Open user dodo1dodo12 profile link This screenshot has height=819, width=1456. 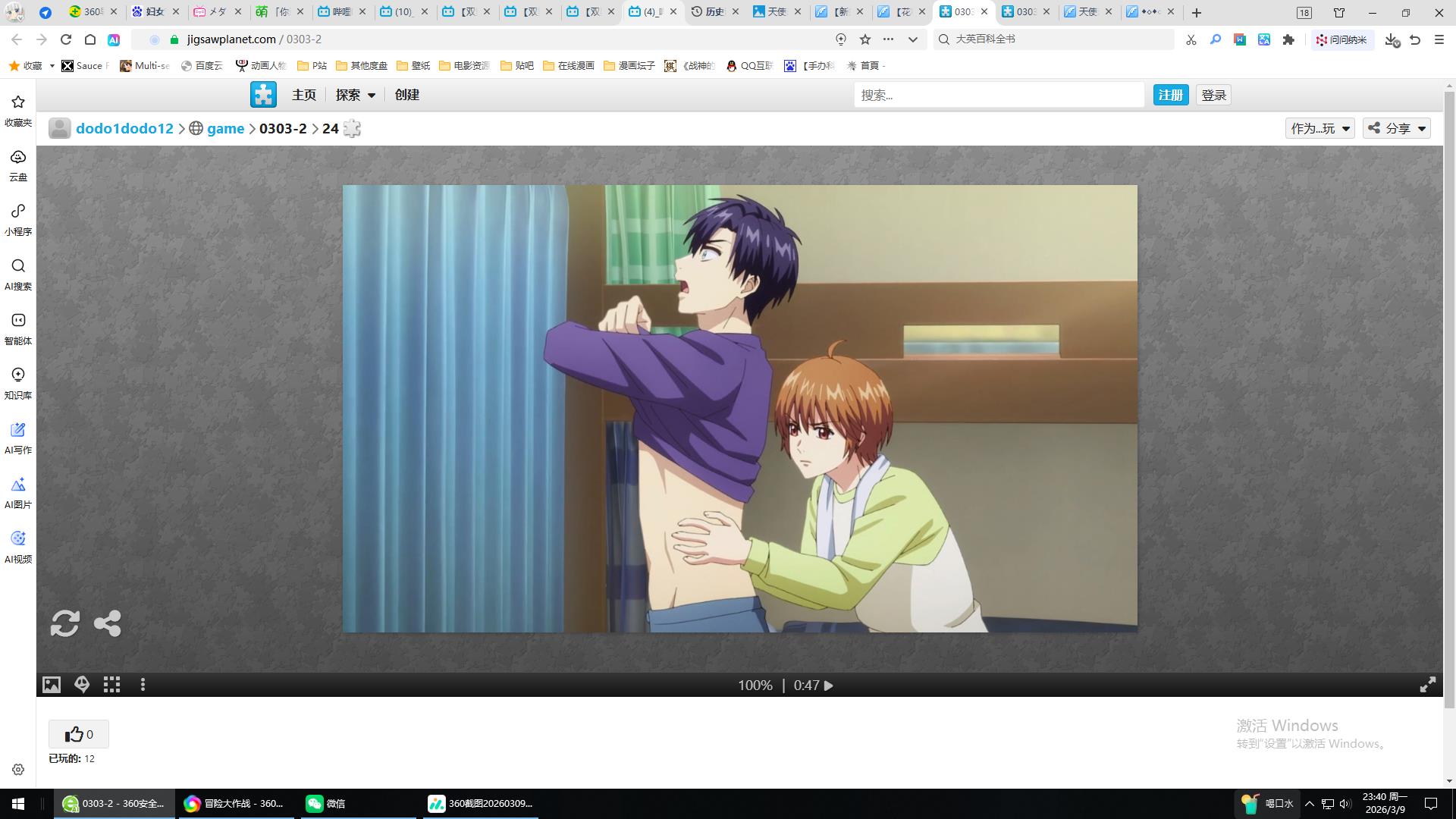click(x=124, y=128)
